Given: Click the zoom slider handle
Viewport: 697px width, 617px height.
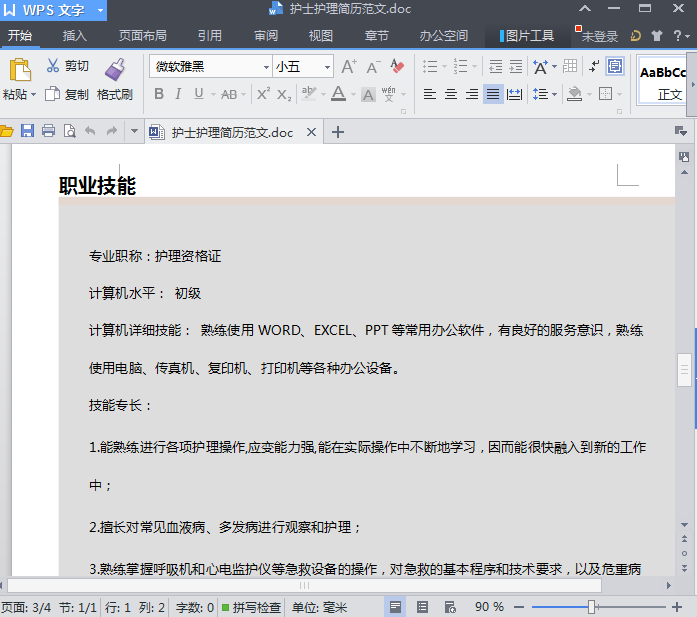Looking at the screenshot, I should tap(591, 607).
